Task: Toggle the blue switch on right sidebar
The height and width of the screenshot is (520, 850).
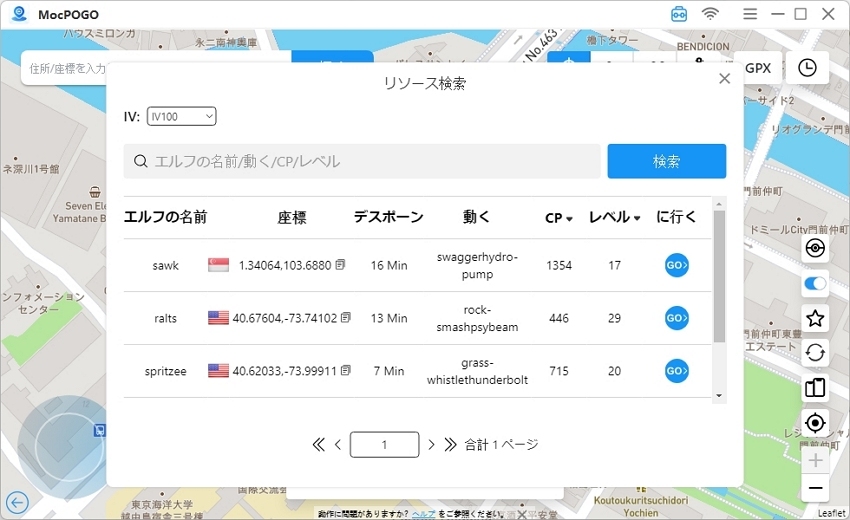Action: (x=815, y=284)
